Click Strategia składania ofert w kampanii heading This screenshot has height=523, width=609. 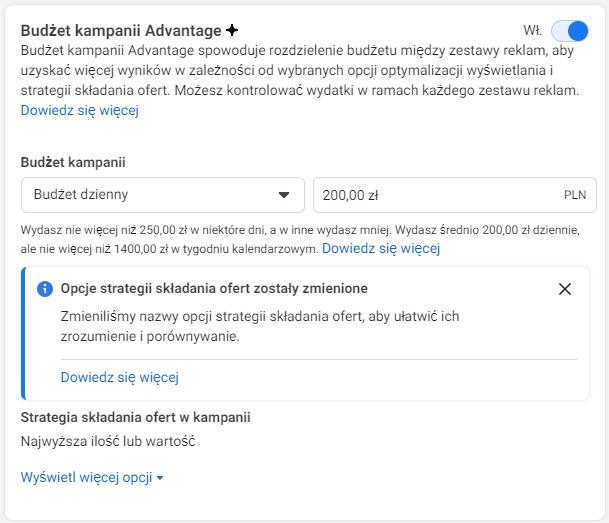pos(135,417)
